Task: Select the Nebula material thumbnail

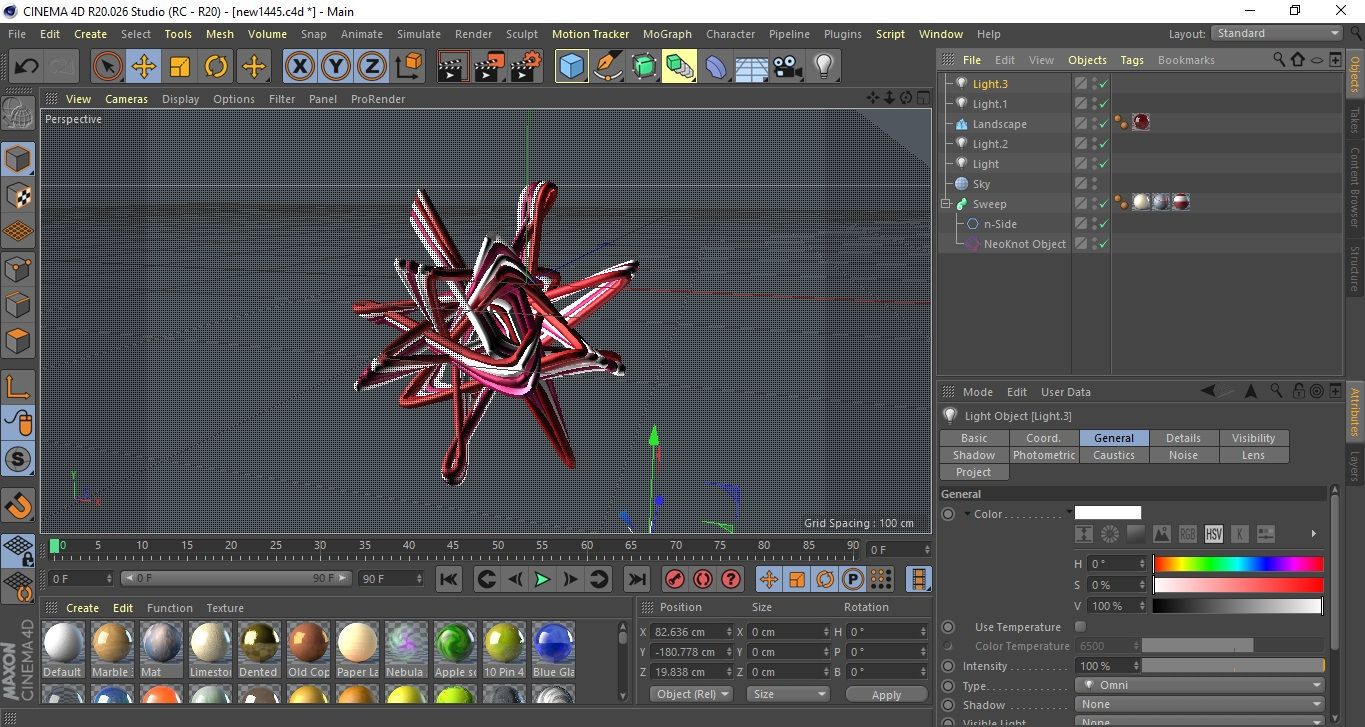Action: pyautogui.click(x=405, y=643)
